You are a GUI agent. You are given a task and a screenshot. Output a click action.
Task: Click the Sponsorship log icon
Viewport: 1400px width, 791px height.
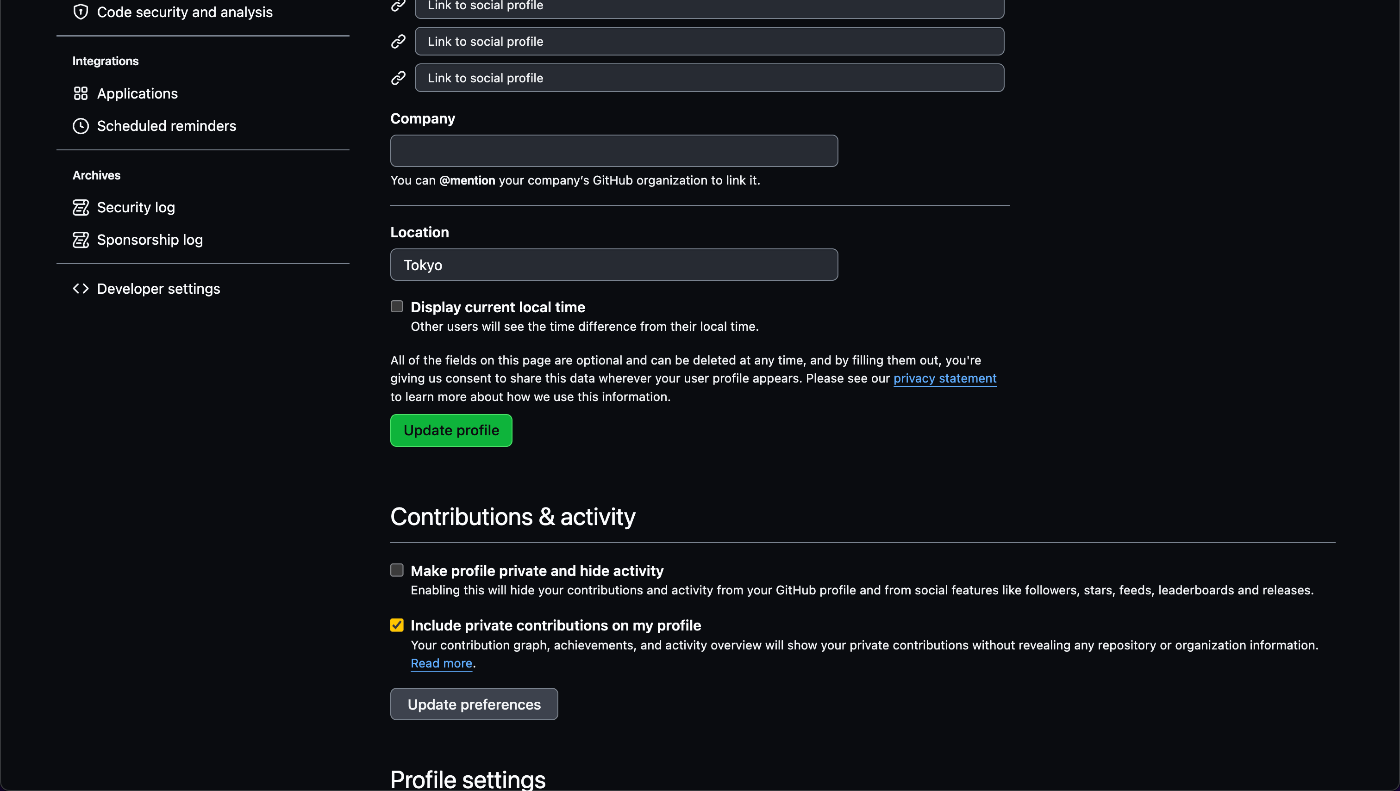pyautogui.click(x=81, y=240)
